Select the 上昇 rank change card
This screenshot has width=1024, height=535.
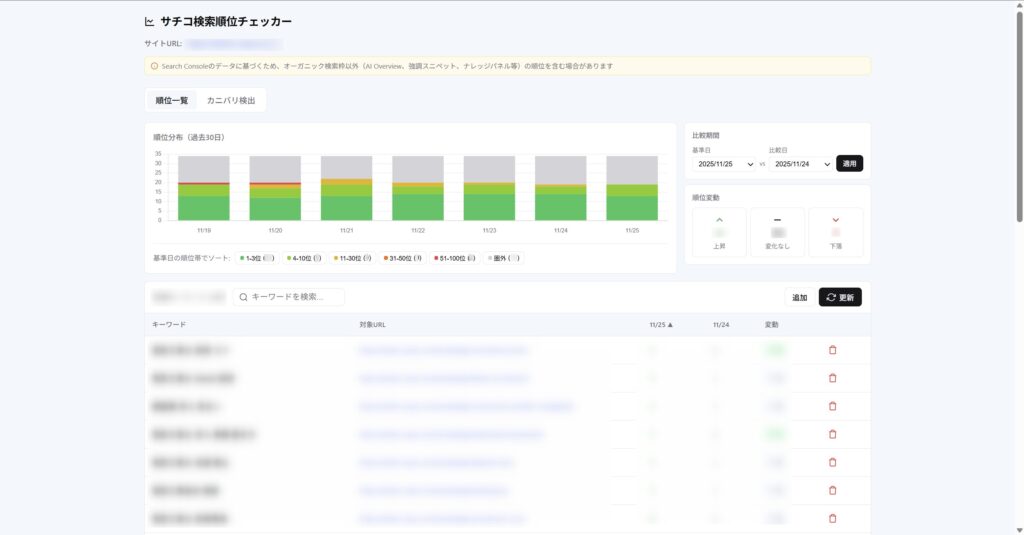coord(719,233)
